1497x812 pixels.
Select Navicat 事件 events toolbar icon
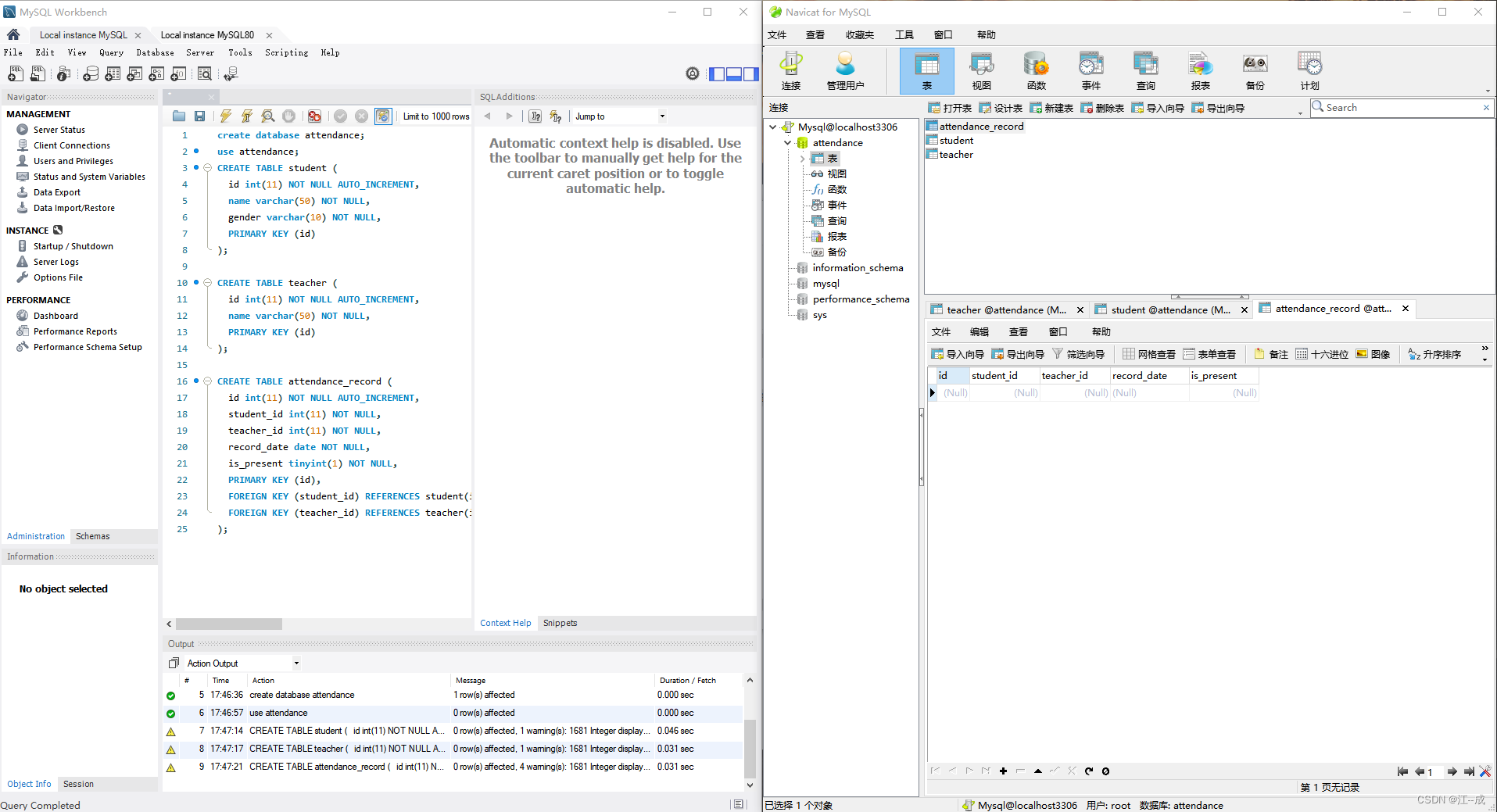1091,70
